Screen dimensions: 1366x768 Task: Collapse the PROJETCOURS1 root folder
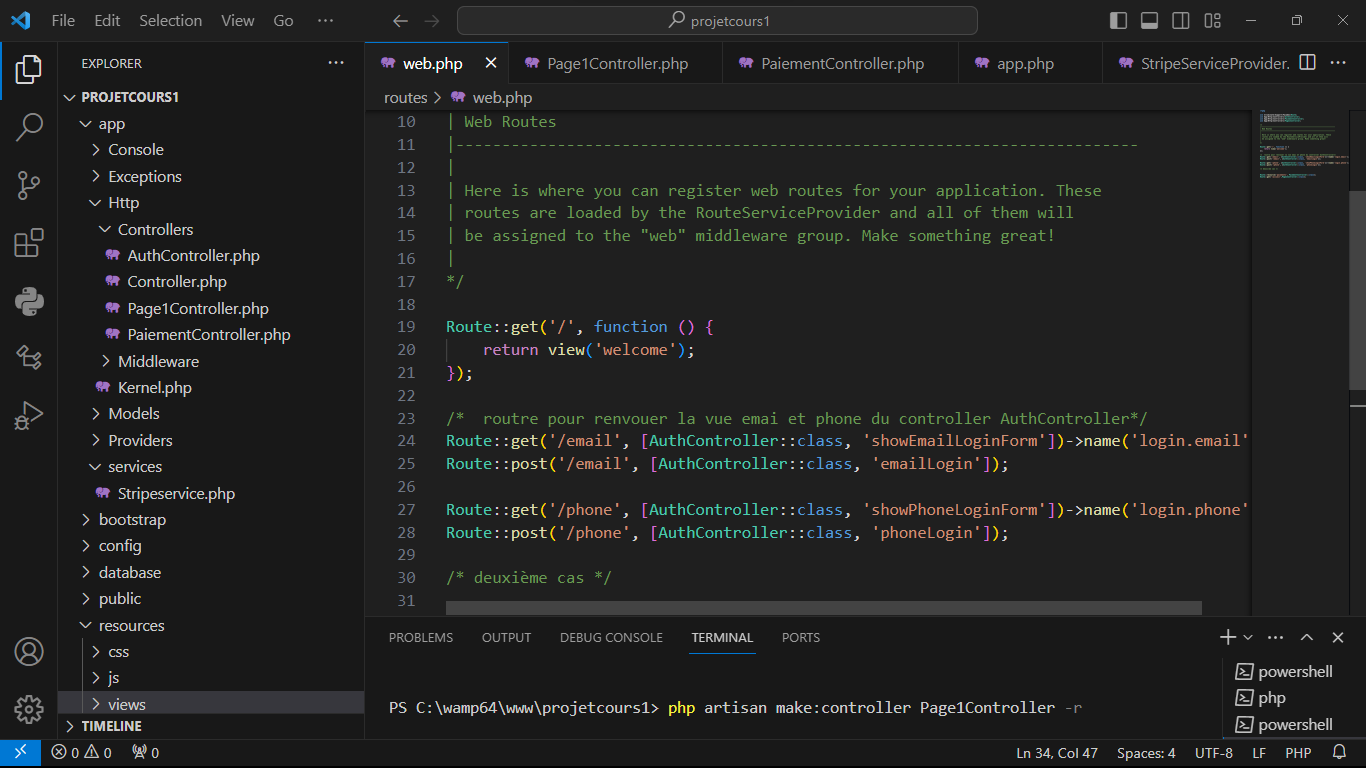click(211, 97)
